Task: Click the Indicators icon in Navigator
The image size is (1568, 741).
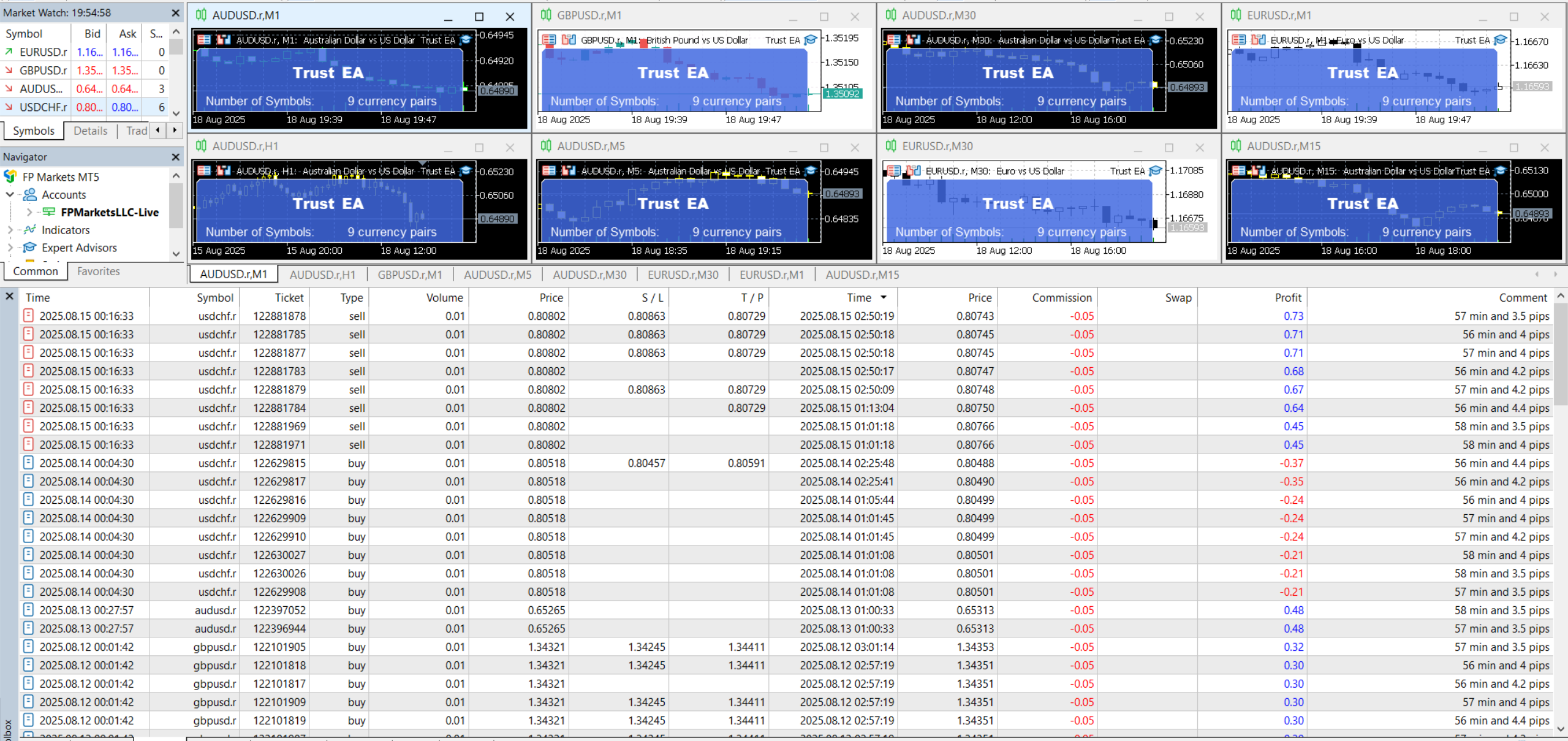Action: [29, 230]
